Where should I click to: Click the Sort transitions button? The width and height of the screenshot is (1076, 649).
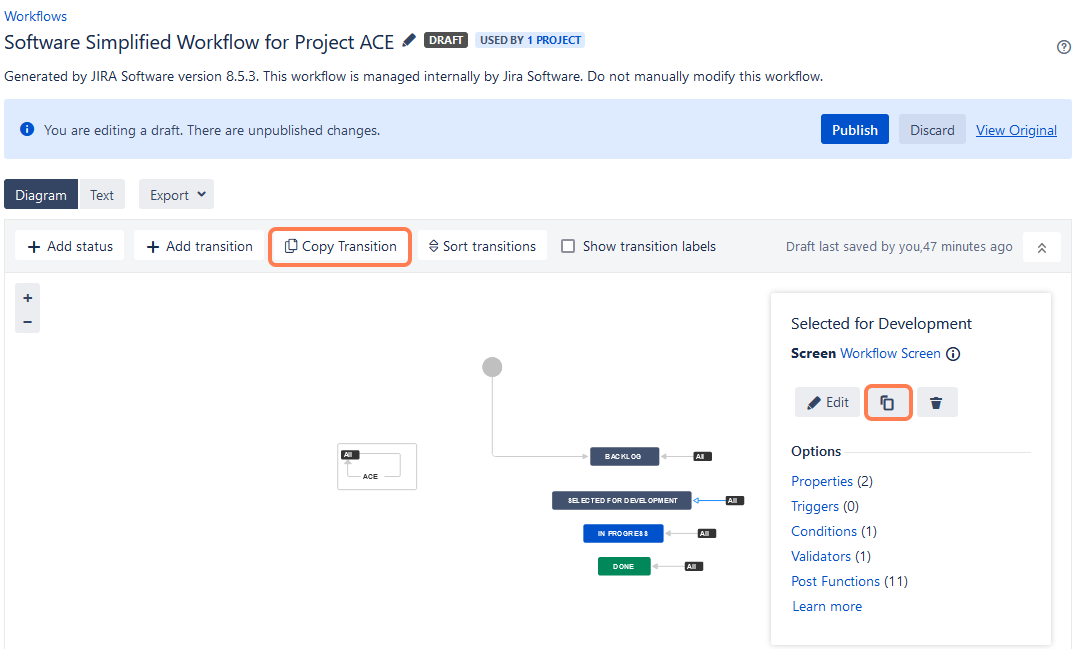pyautogui.click(x=482, y=246)
